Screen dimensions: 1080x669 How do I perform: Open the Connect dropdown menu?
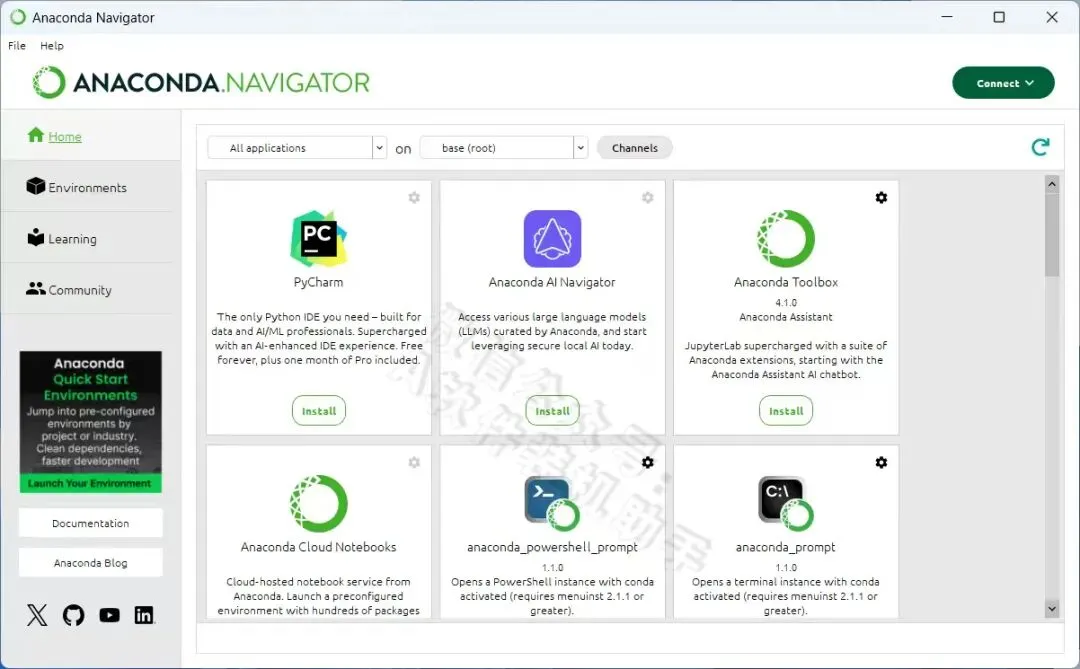click(1003, 83)
